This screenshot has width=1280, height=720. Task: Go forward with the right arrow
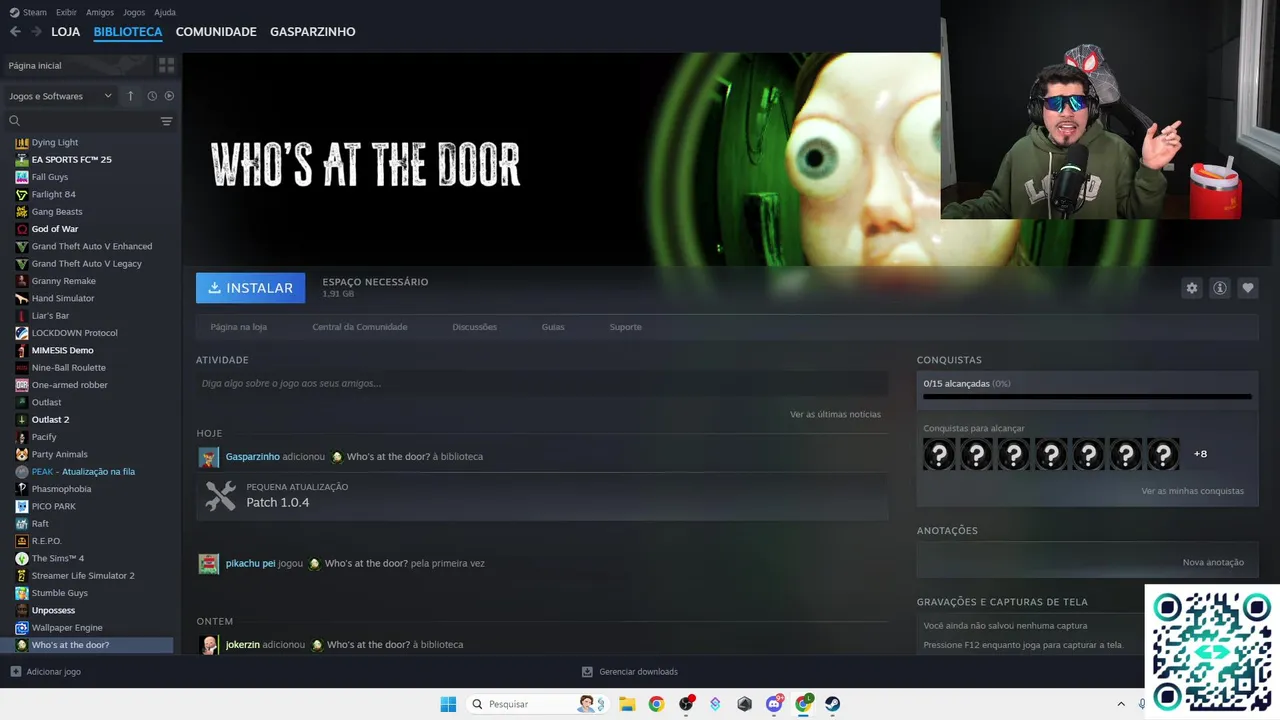[36, 32]
